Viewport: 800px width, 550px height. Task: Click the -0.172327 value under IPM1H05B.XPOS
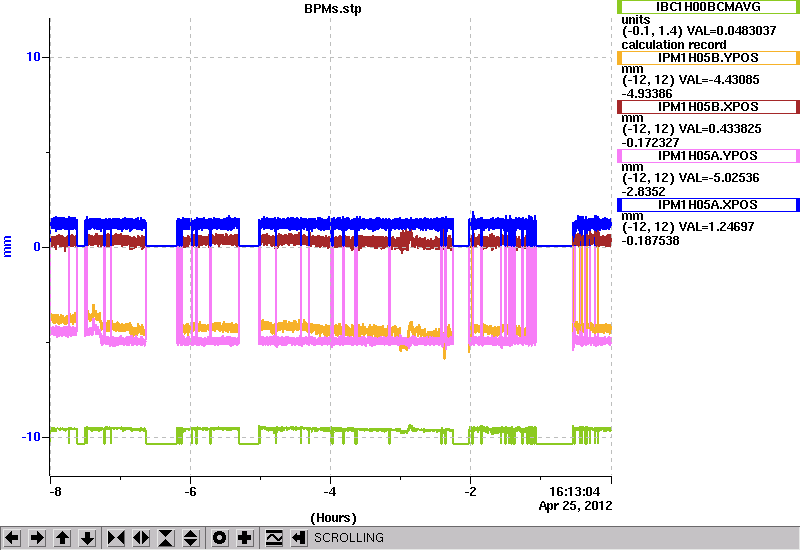point(651,143)
